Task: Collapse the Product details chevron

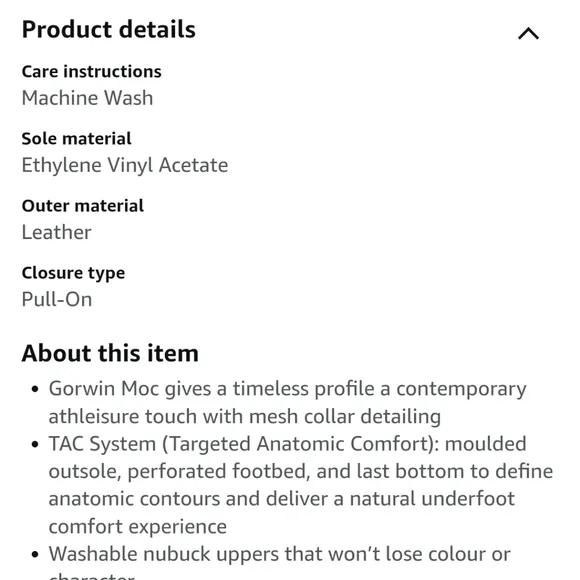Action: click(x=528, y=34)
